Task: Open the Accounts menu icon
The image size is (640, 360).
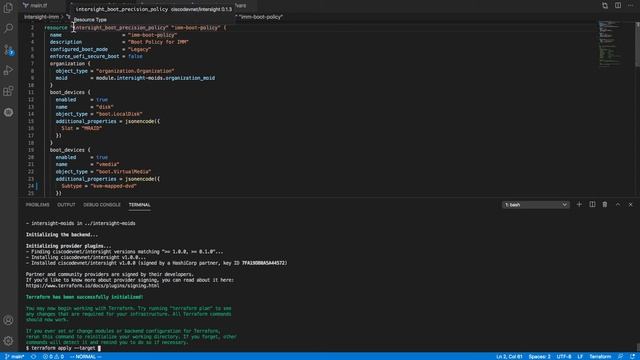Action: coord(8,320)
